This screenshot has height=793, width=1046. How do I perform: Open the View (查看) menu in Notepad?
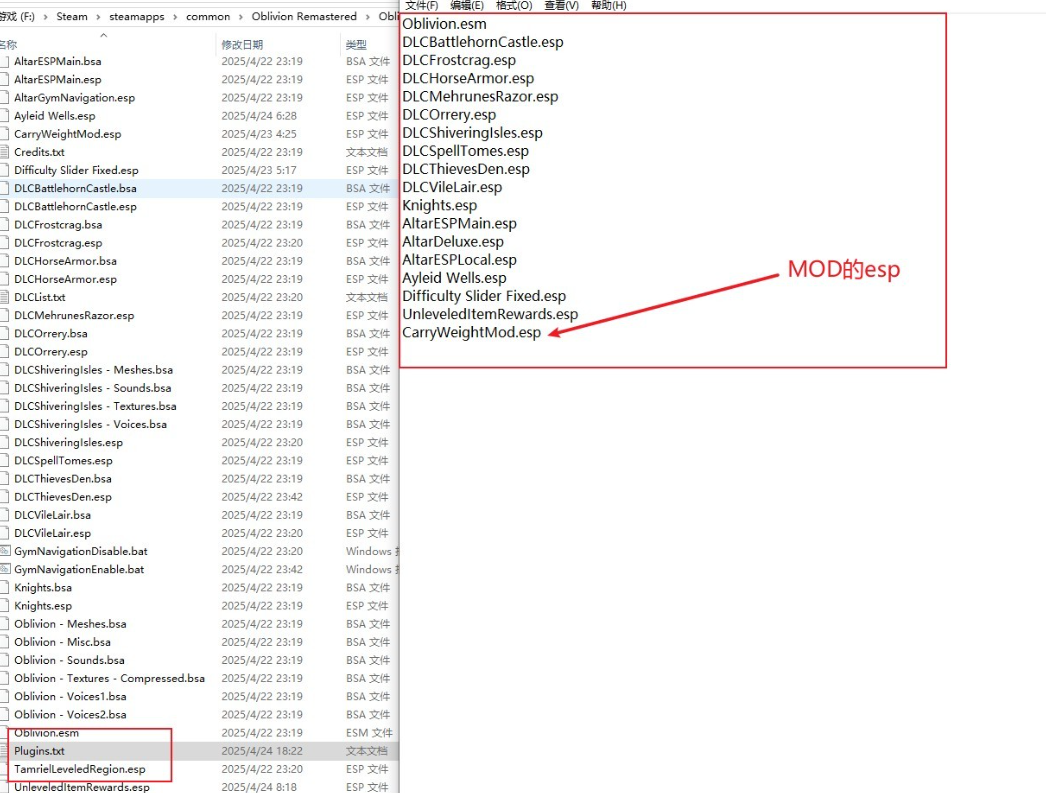(x=562, y=5)
